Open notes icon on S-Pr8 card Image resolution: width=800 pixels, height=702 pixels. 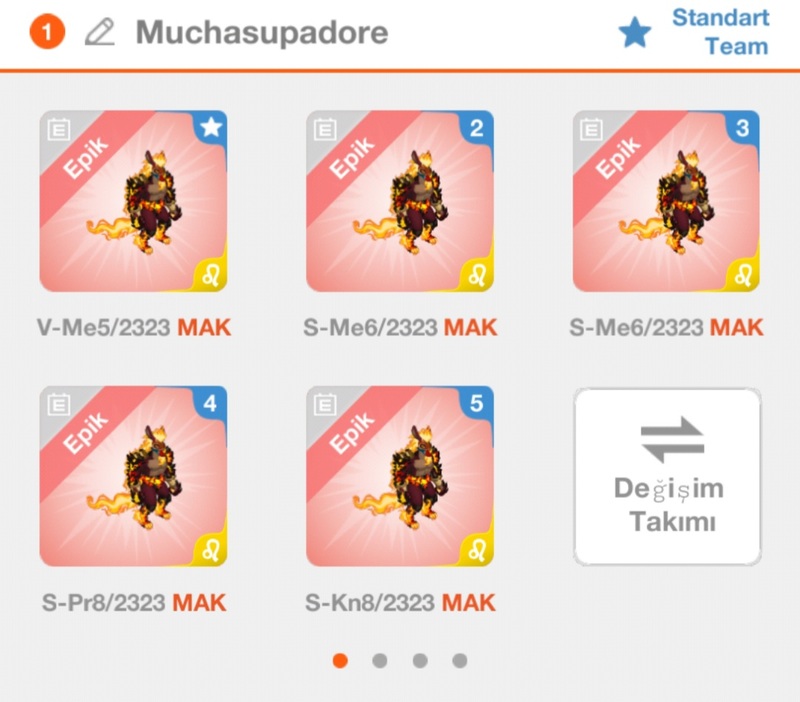[x=59, y=405]
